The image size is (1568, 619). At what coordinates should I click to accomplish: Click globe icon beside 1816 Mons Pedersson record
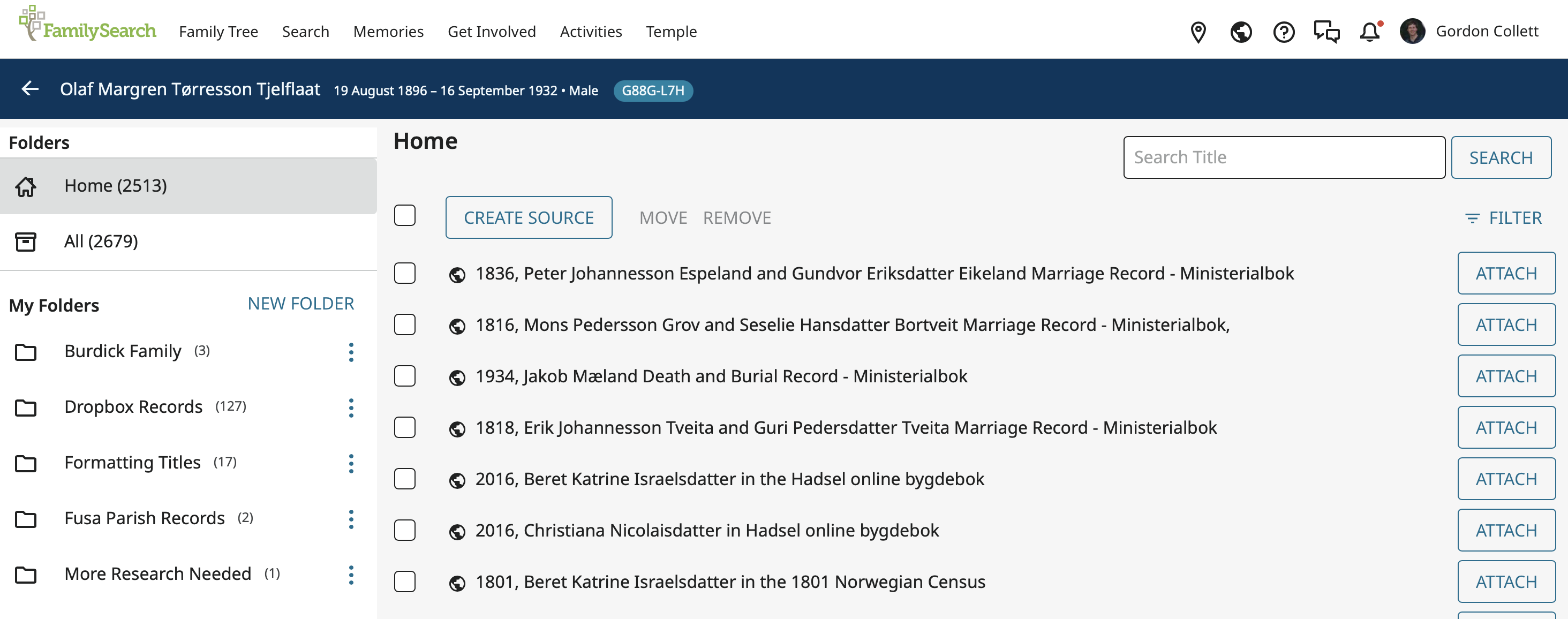click(457, 326)
